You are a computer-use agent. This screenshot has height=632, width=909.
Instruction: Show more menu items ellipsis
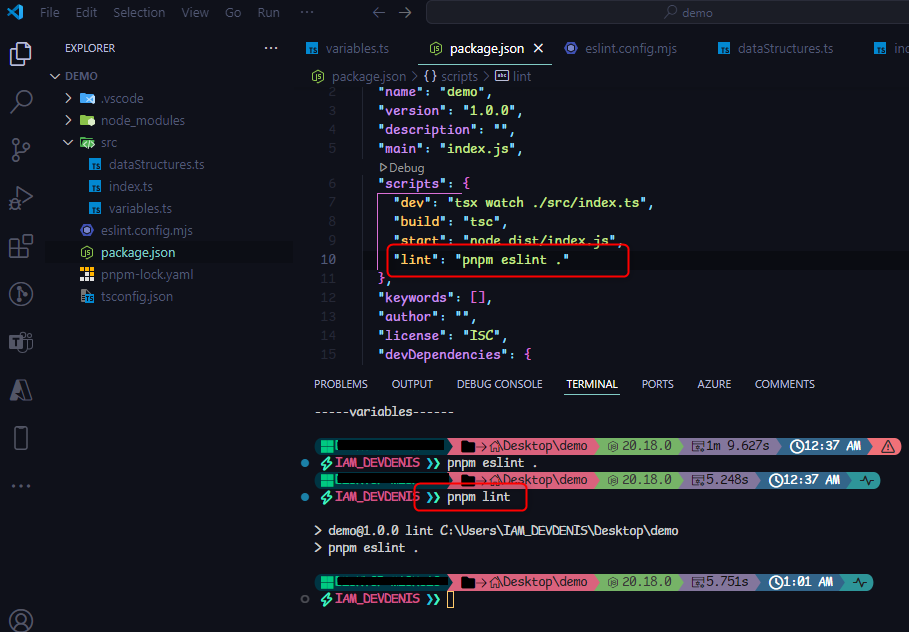point(307,12)
